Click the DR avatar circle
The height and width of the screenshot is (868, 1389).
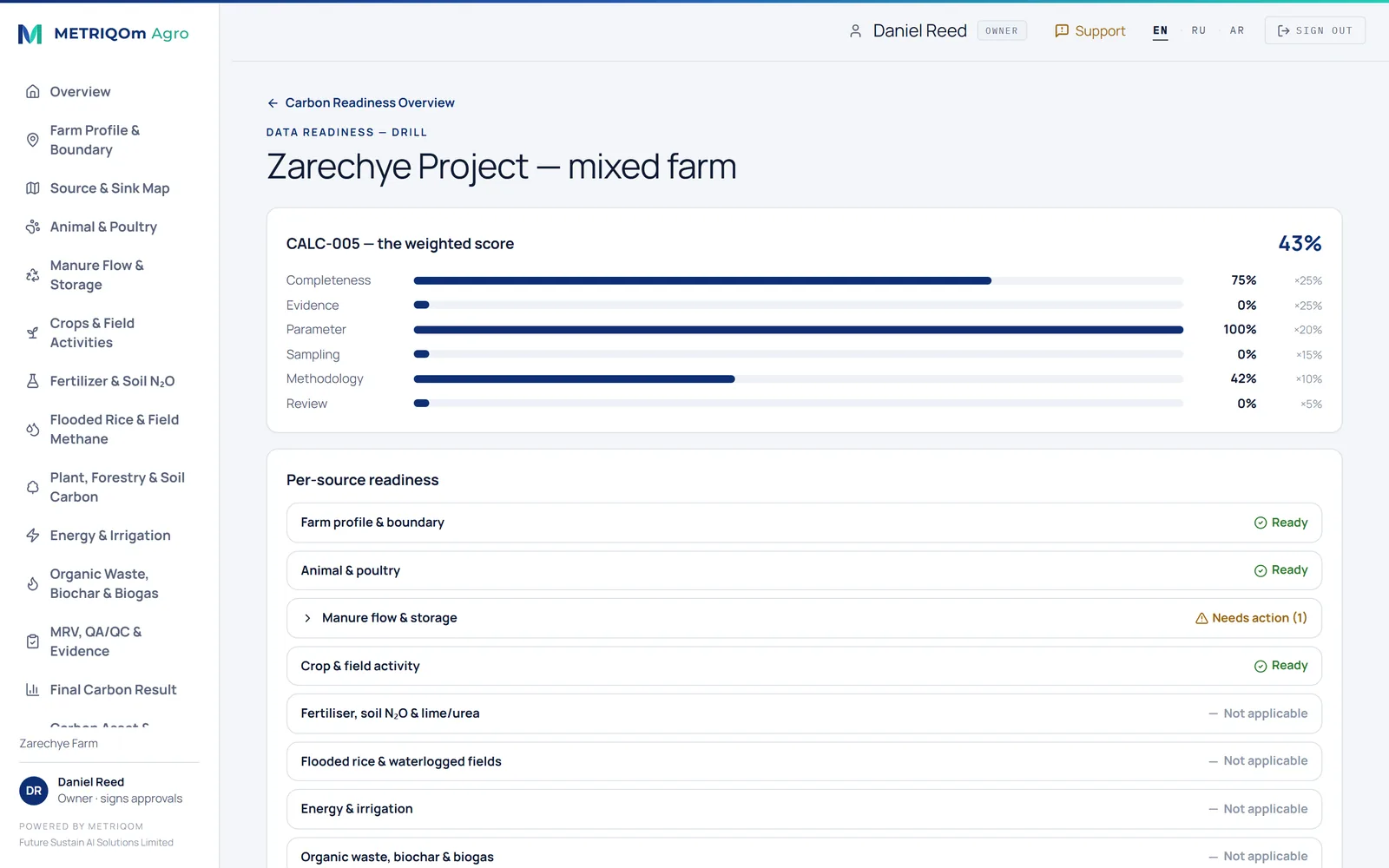click(34, 791)
